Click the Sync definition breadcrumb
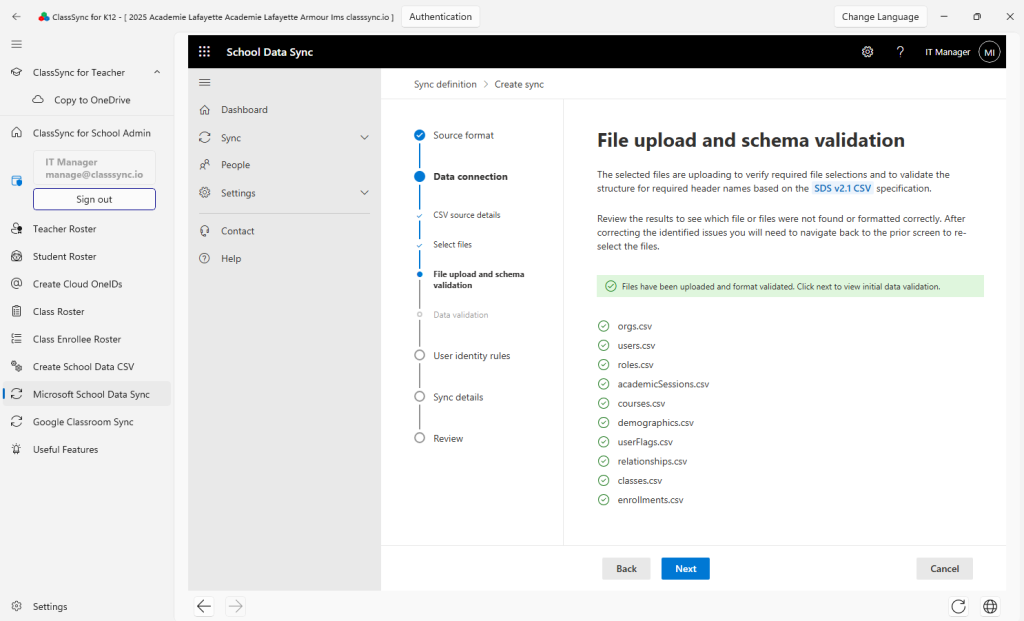The width and height of the screenshot is (1024, 621). pyautogui.click(x=445, y=84)
